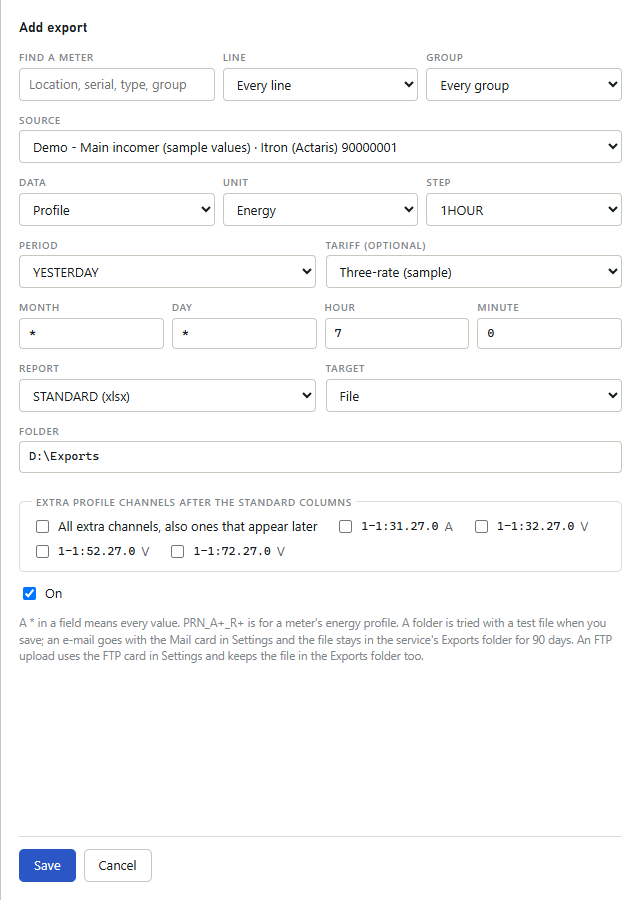Check the 1-1:72.27.0 V channel checkbox
The image size is (640, 900).
pyautogui.click(x=177, y=552)
